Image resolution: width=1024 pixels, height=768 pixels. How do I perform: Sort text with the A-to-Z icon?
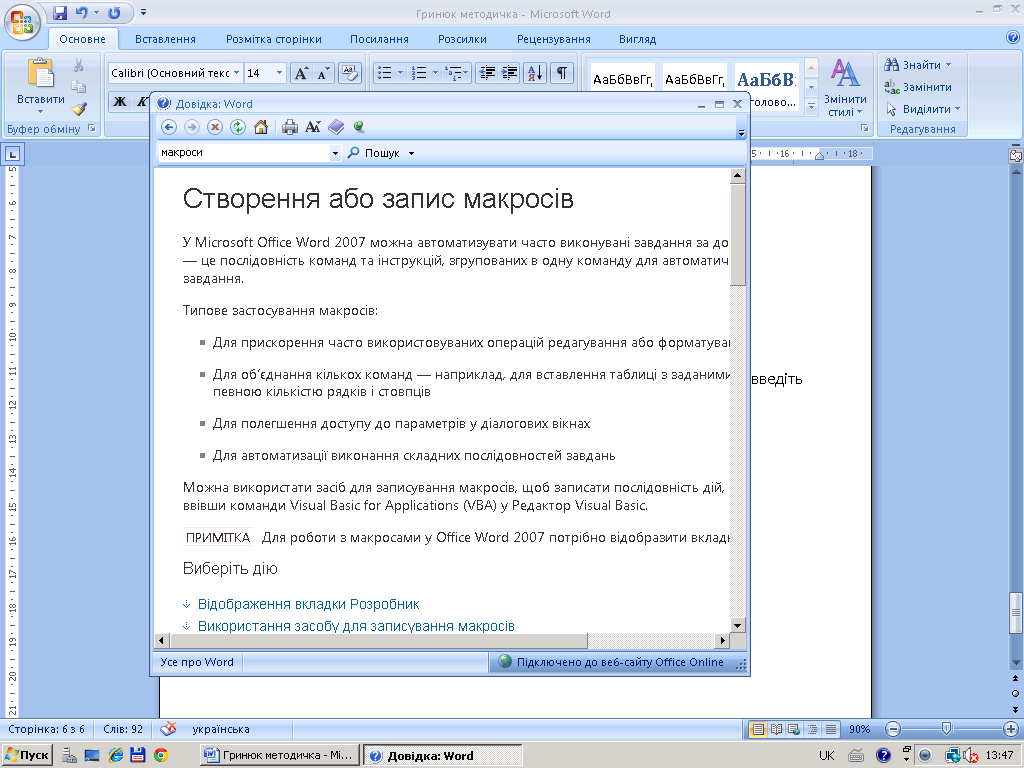(534, 73)
